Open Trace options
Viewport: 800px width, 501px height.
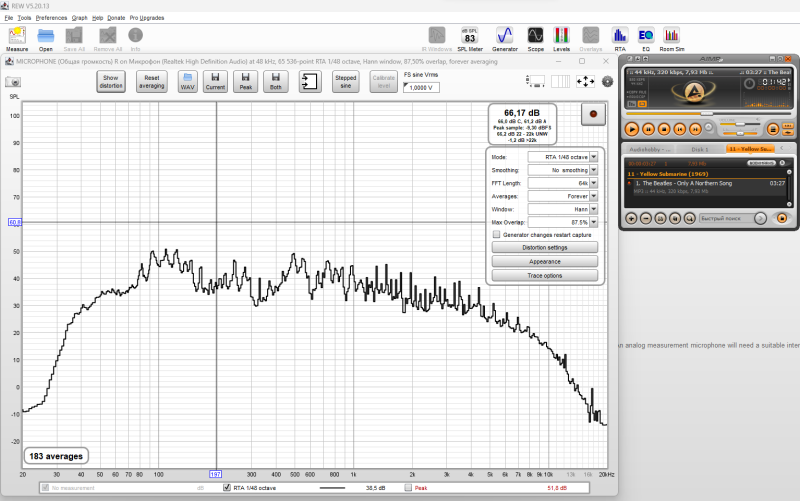544,275
